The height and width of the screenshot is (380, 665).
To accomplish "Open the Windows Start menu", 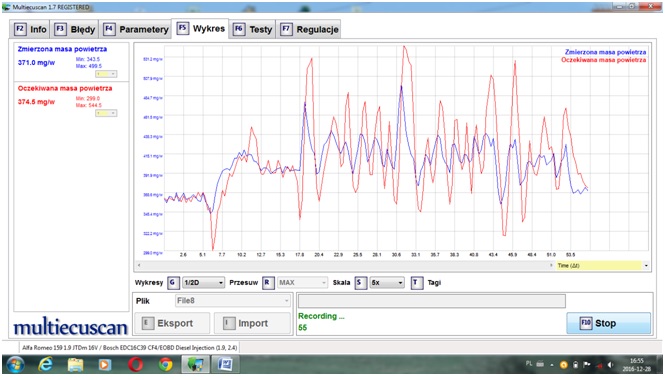I will pyautogui.click(x=15, y=365).
